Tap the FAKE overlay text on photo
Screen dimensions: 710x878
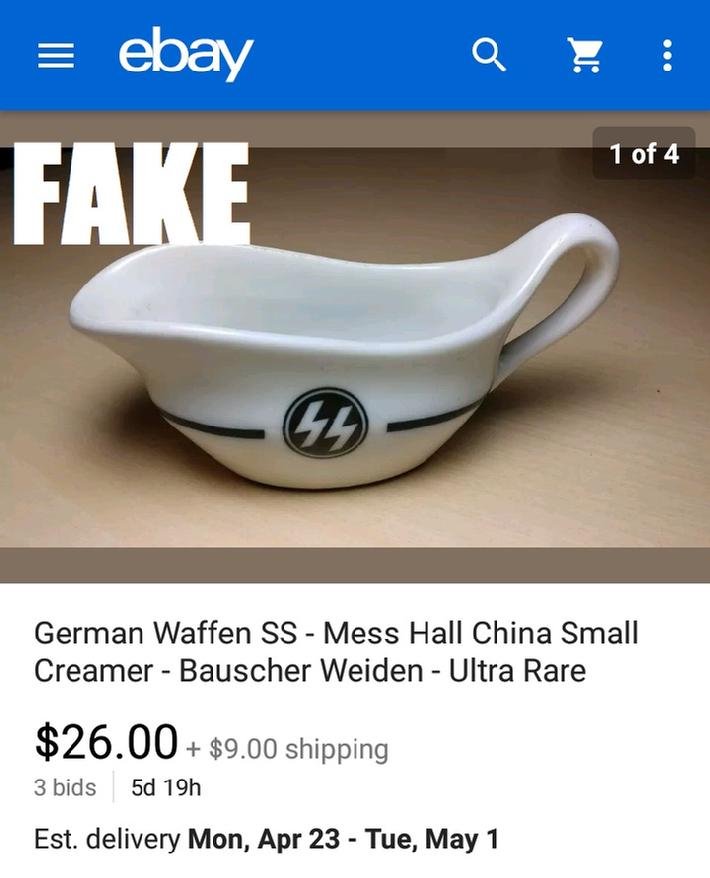click(x=132, y=194)
